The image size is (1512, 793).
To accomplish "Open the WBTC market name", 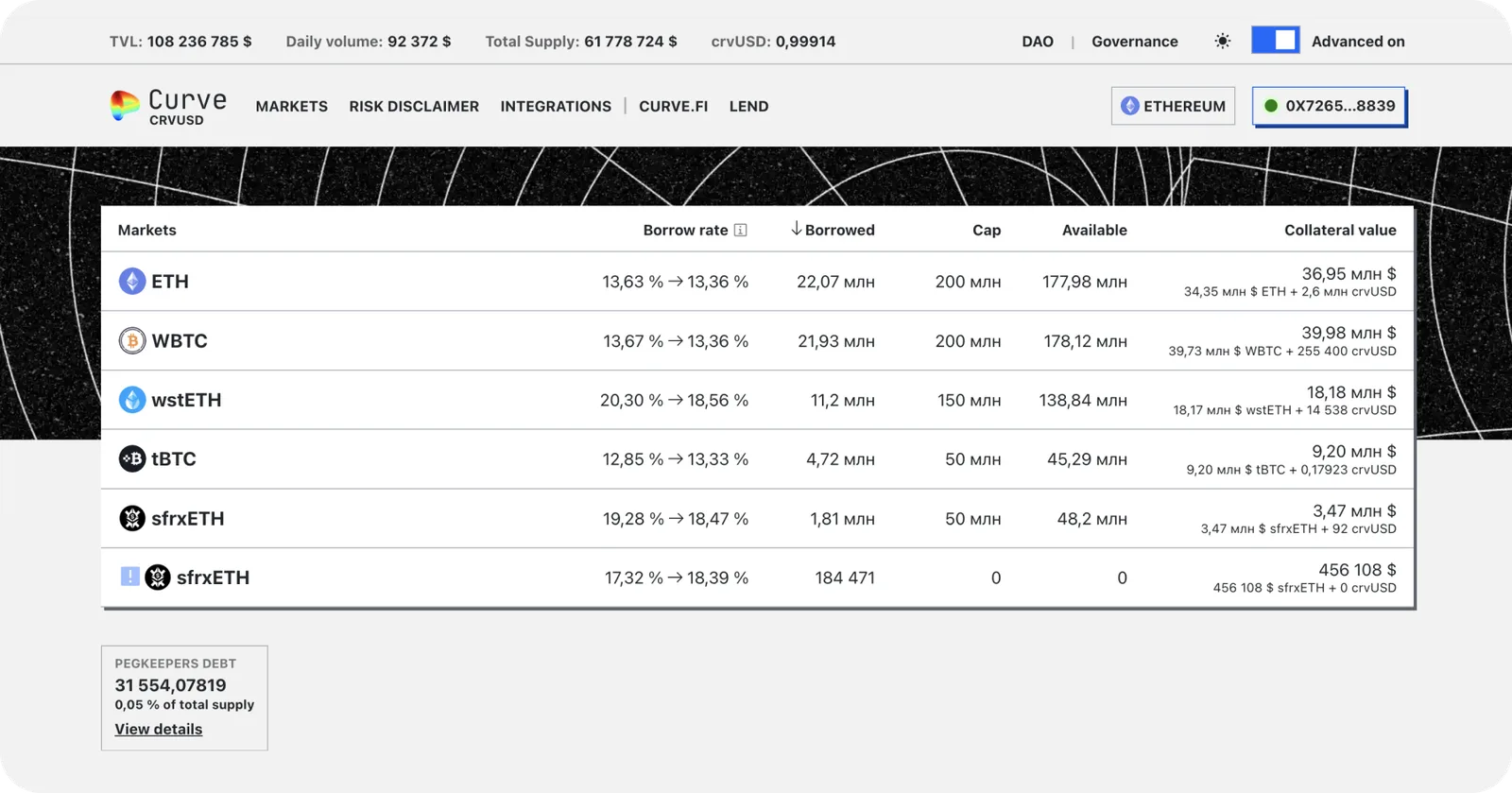I will (180, 340).
